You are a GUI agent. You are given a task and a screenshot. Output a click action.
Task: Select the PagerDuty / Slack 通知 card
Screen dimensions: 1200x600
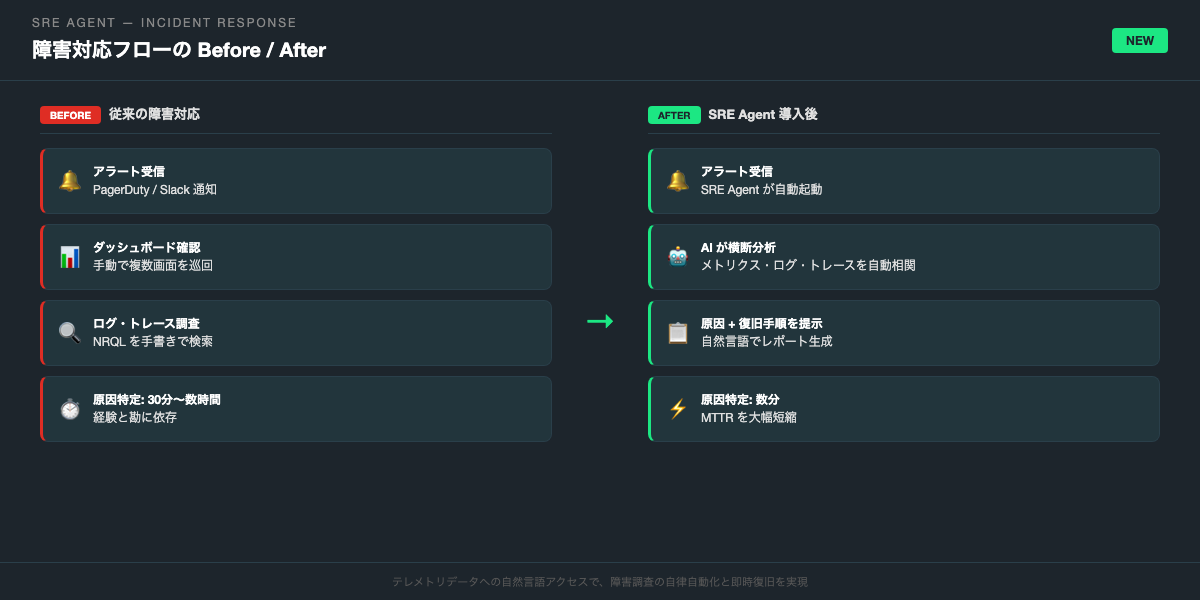[296, 181]
